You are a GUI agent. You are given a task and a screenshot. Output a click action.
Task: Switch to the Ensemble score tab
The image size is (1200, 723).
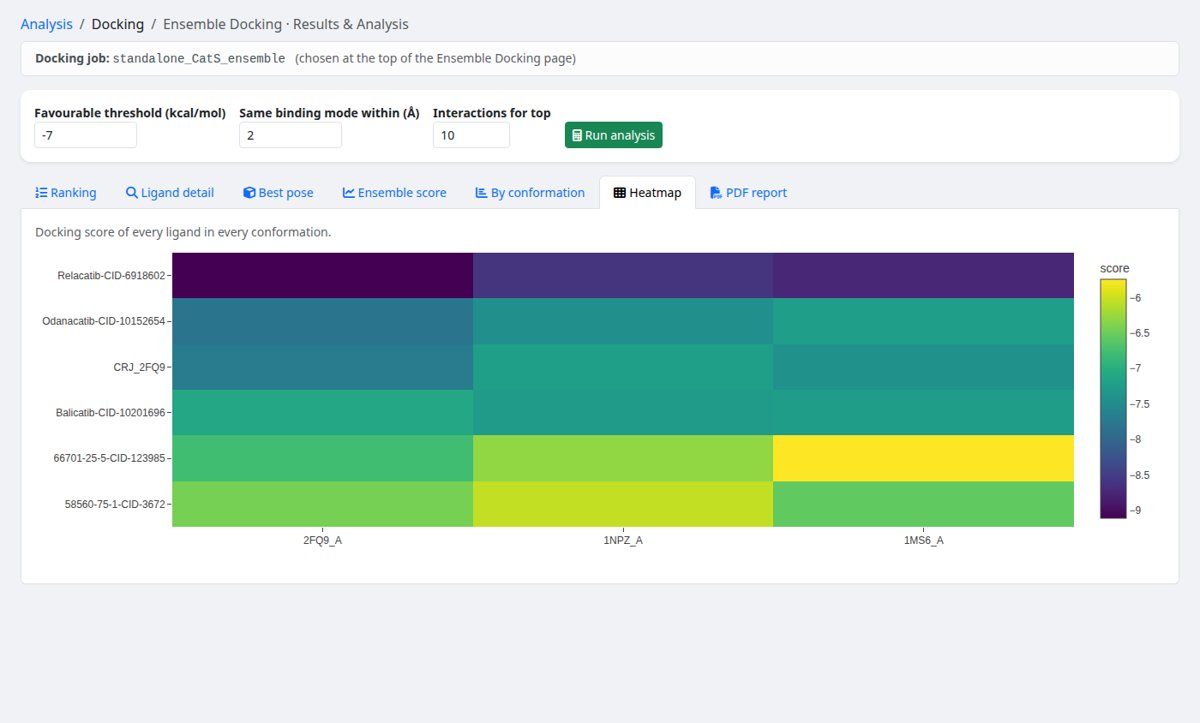394,193
